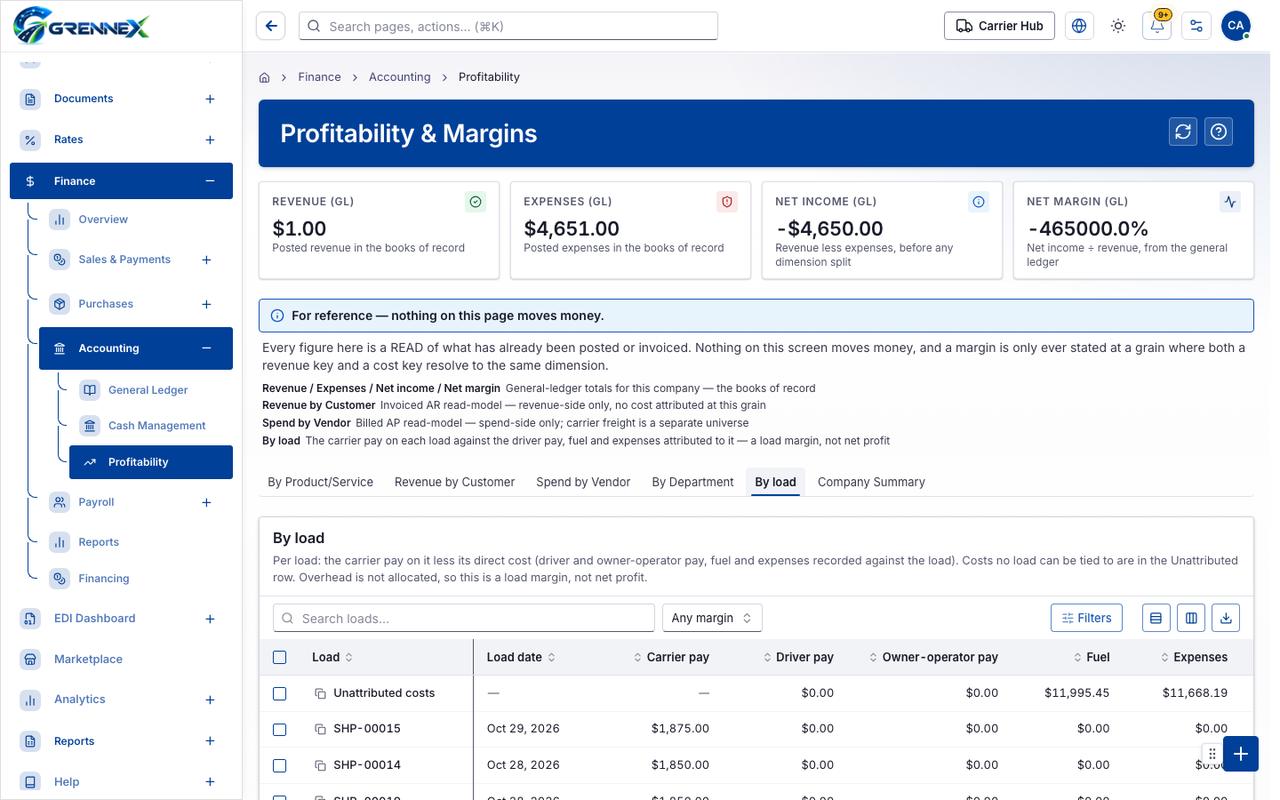
Task: Open notifications bell icon
Action: 1157,26
